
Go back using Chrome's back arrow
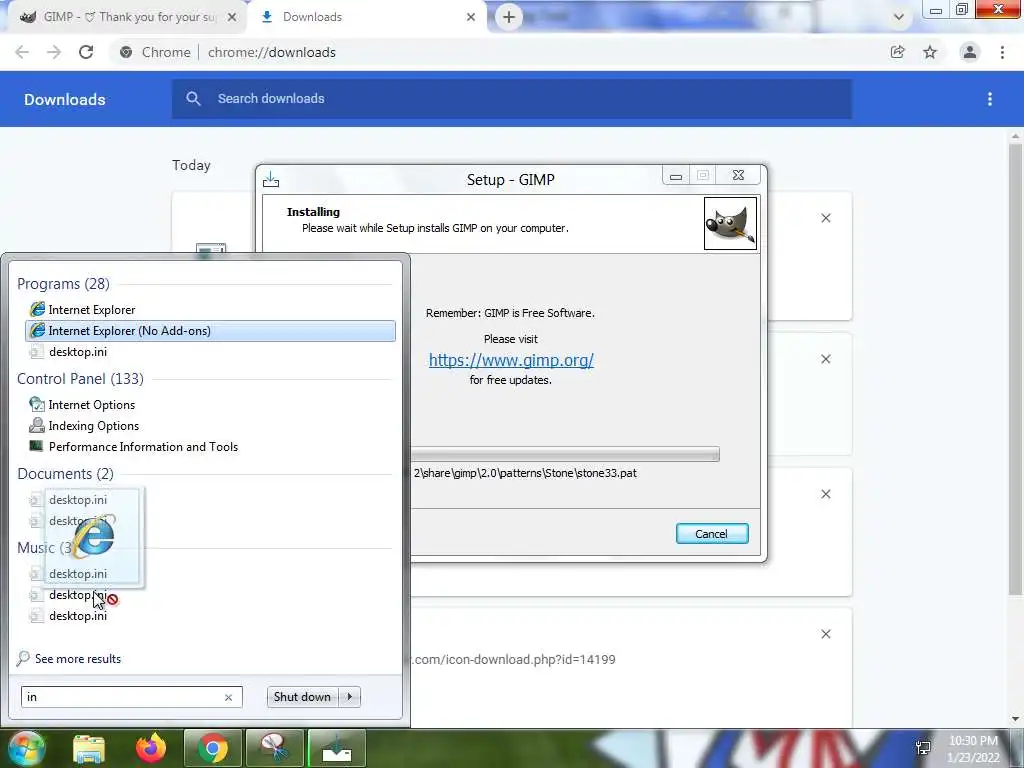pyautogui.click(x=22, y=52)
